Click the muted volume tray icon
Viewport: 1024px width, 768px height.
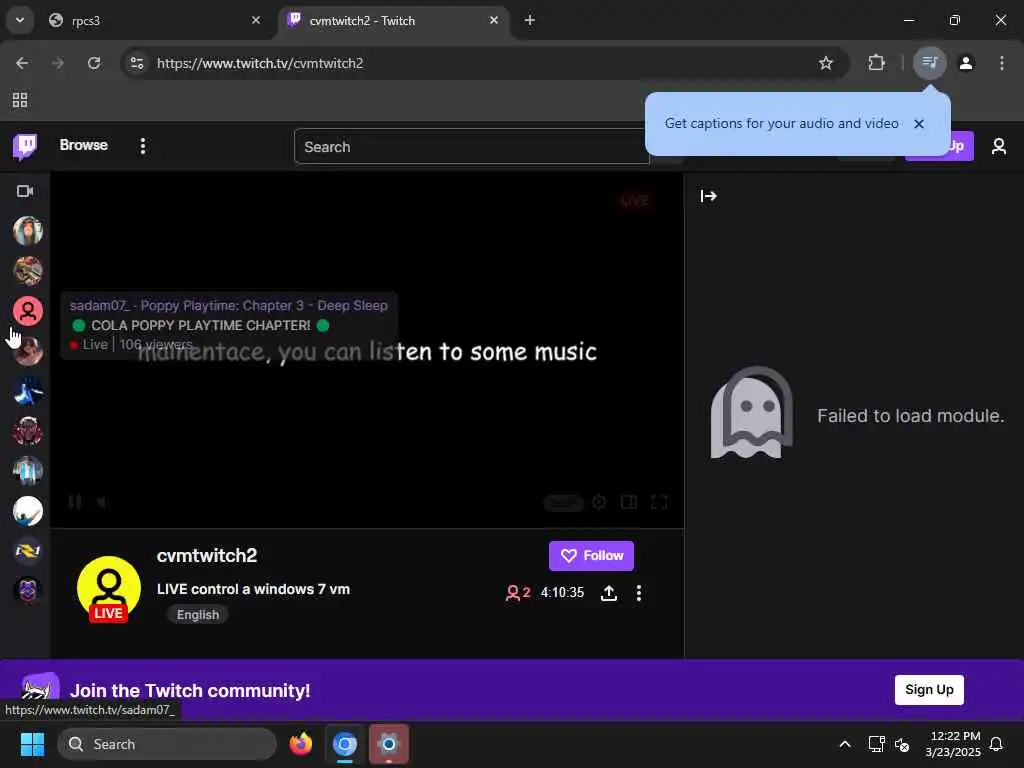(x=902, y=744)
